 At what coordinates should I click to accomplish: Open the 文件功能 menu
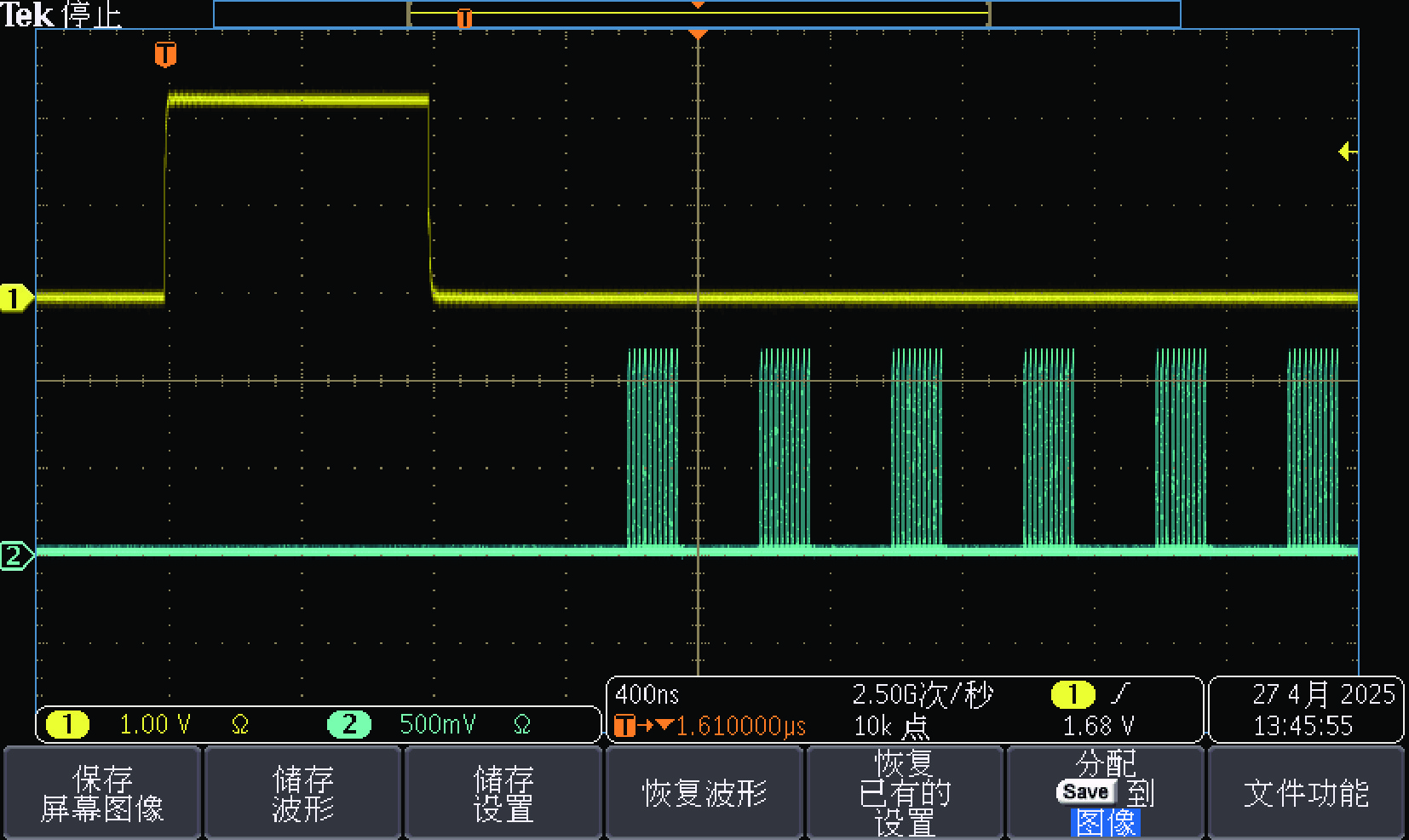coord(1305,793)
